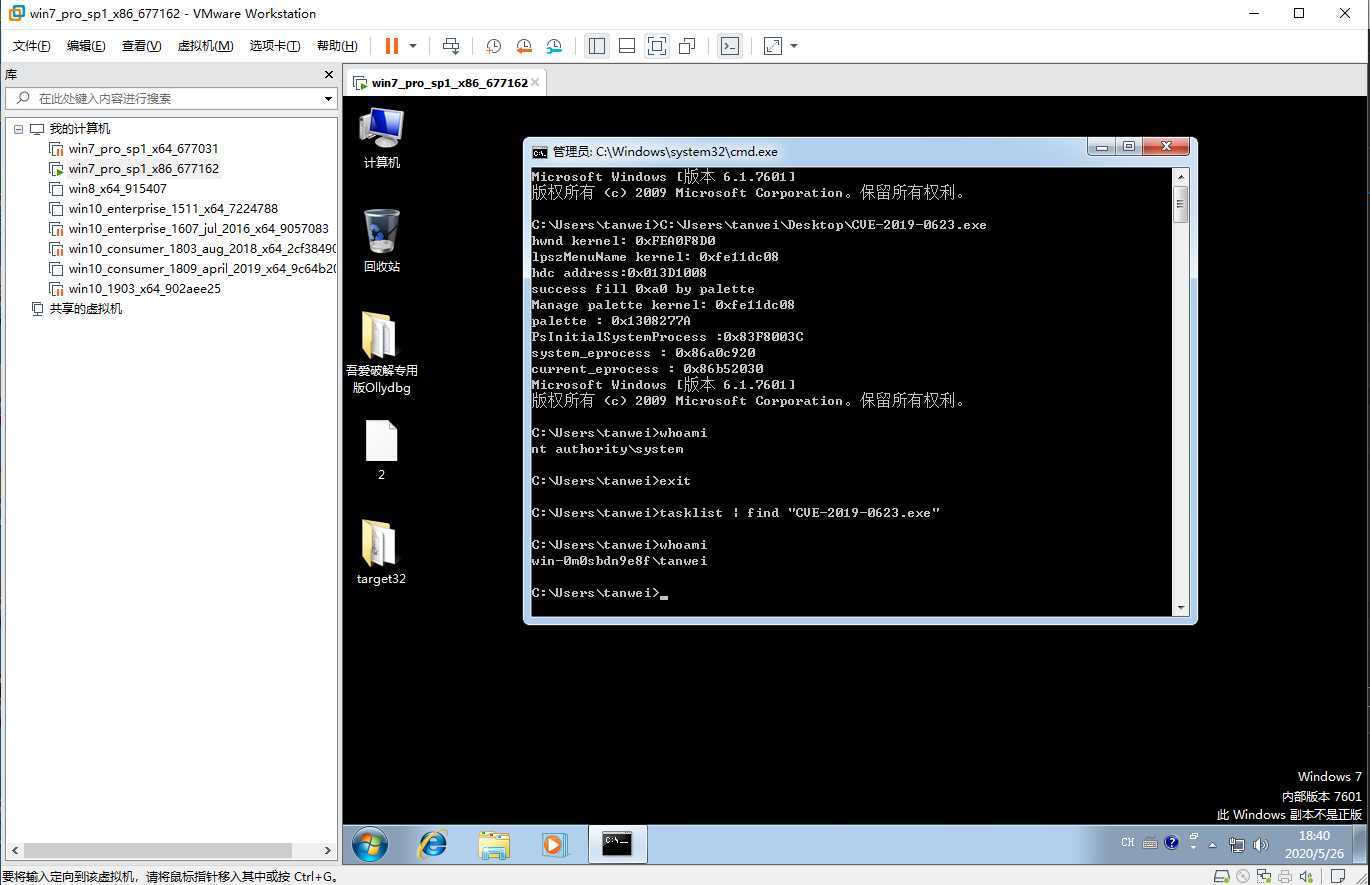Select the 回收站 recycle bin icon
The height and width of the screenshot is (885, 1370).
coord(381,241)
